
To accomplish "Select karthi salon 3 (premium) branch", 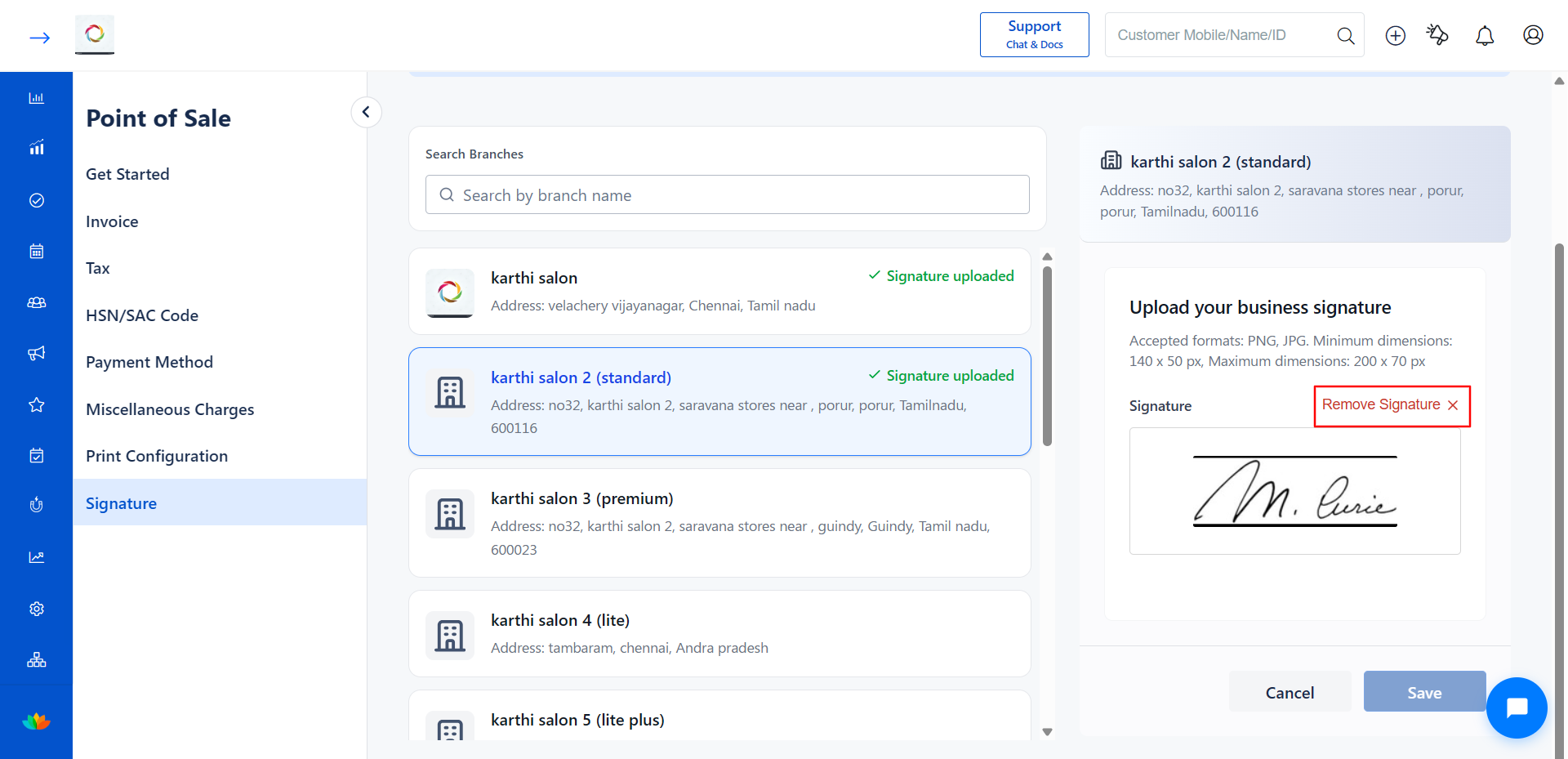I will [719, 523].
